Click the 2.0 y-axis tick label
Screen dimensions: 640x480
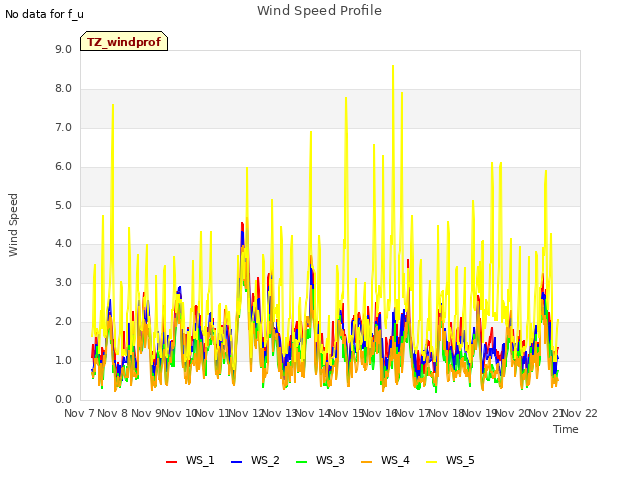click(x=63, y=322)
